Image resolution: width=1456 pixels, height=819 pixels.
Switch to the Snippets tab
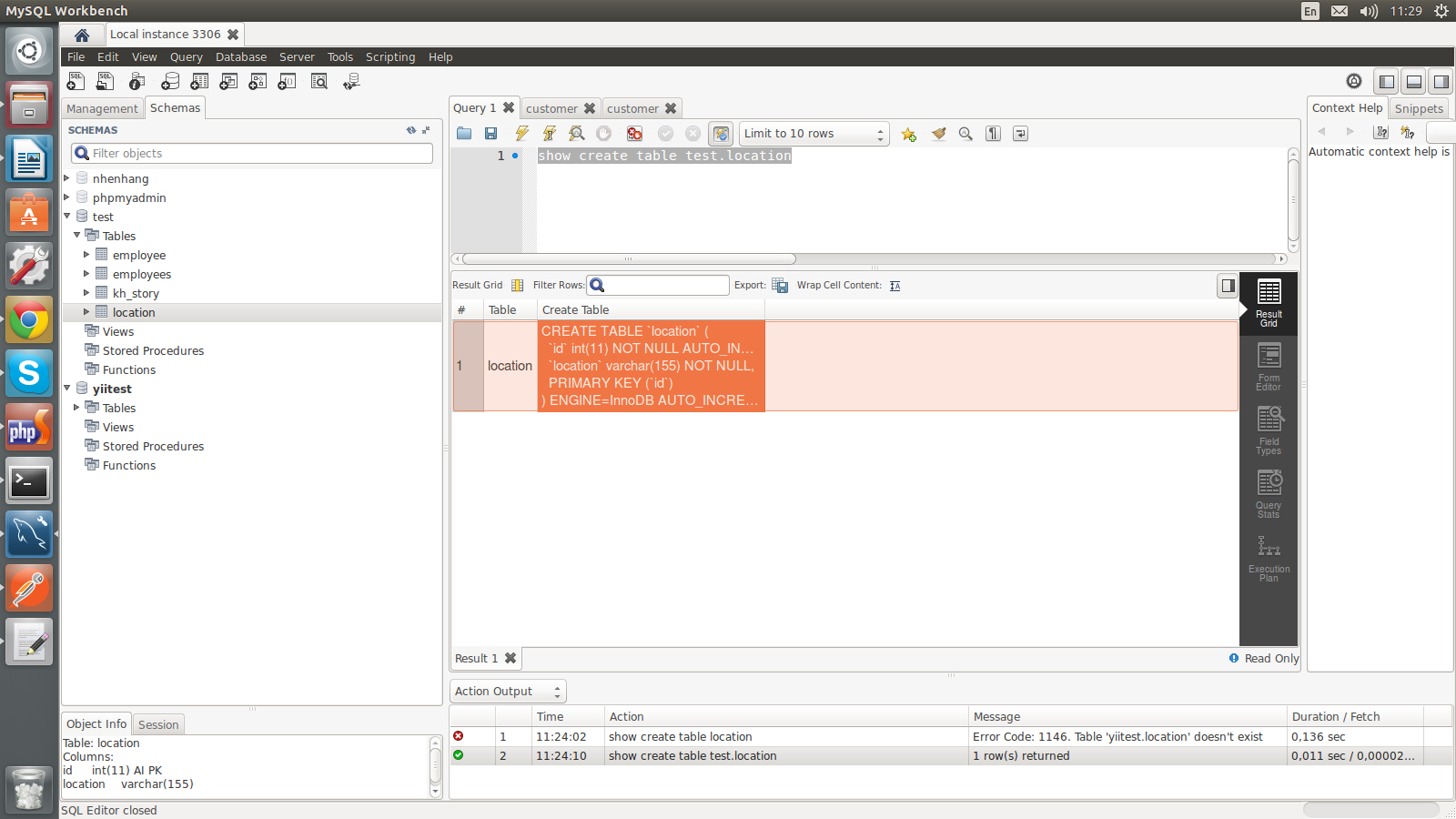coord(1419,108)
